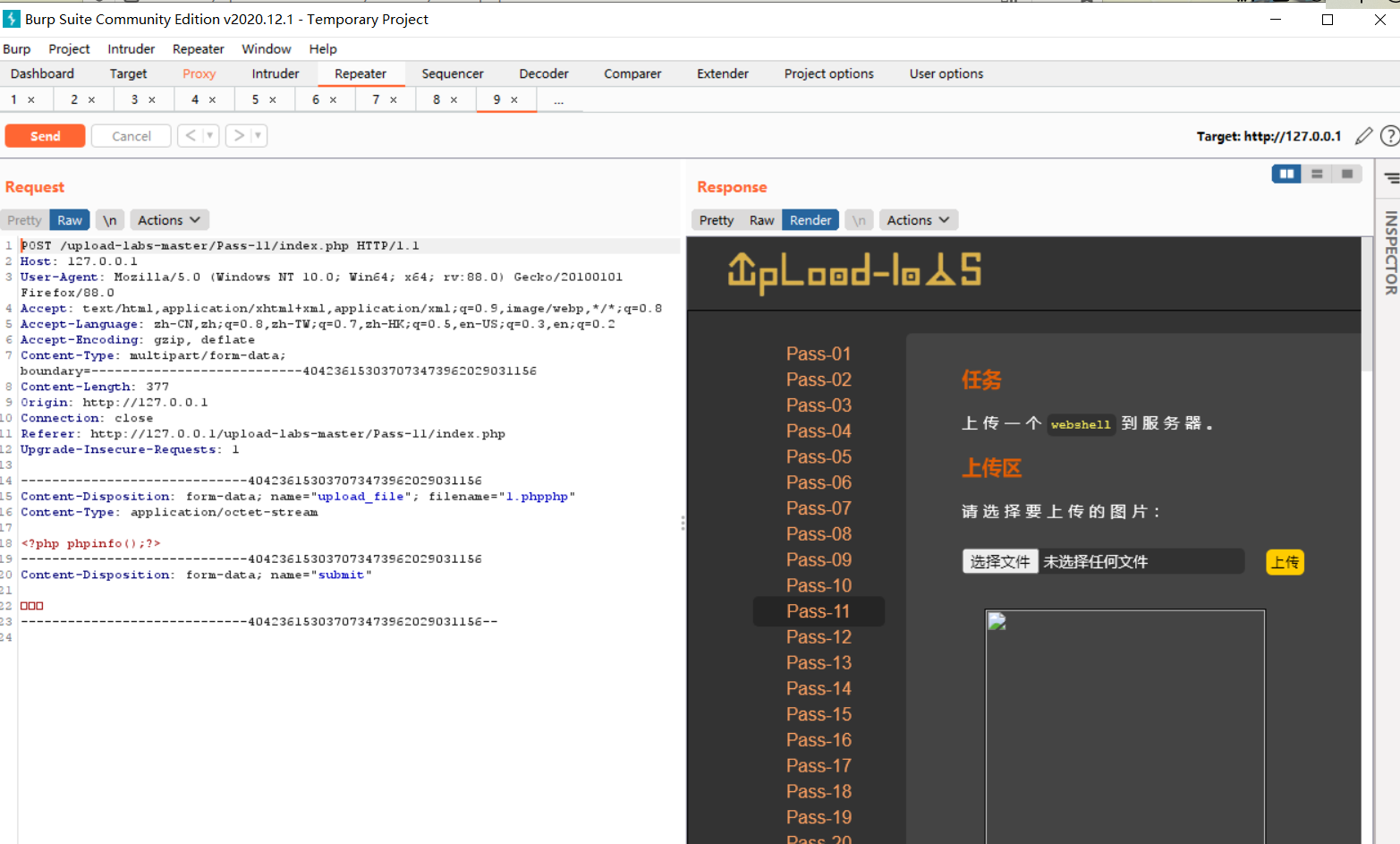Screen dimensions: 1400x844
Task: Close Repeater tab 5 with its x
Action: (x=273, y=100)
